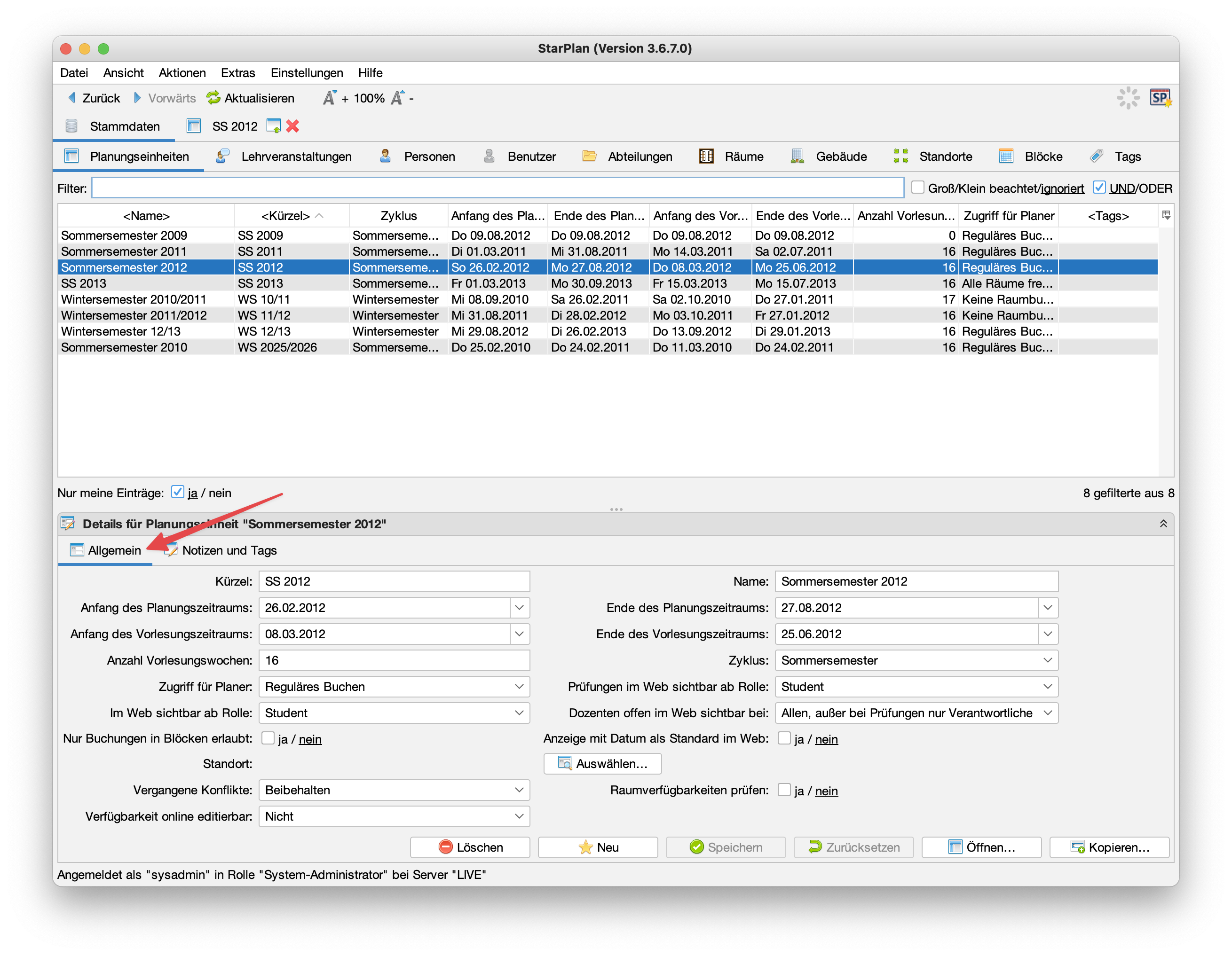This screenshot has height=956, width=1232.
Task: Go back with the Zurück arrow
Action: pyautogui.click(x=72, y=98)
